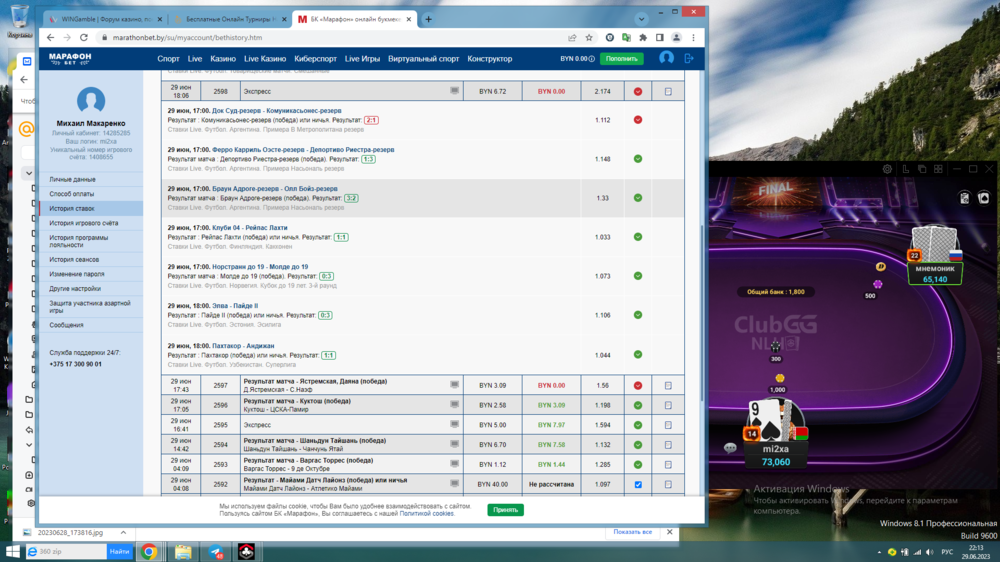Open ClubGG settings gear icon
Screen dimensions: 1000x562
point(887,169)
